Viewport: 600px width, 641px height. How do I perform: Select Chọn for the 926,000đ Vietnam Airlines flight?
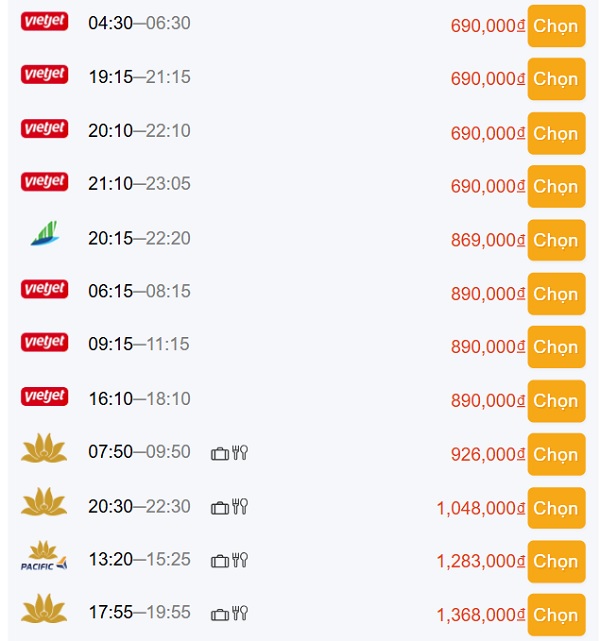pos(556,454)
